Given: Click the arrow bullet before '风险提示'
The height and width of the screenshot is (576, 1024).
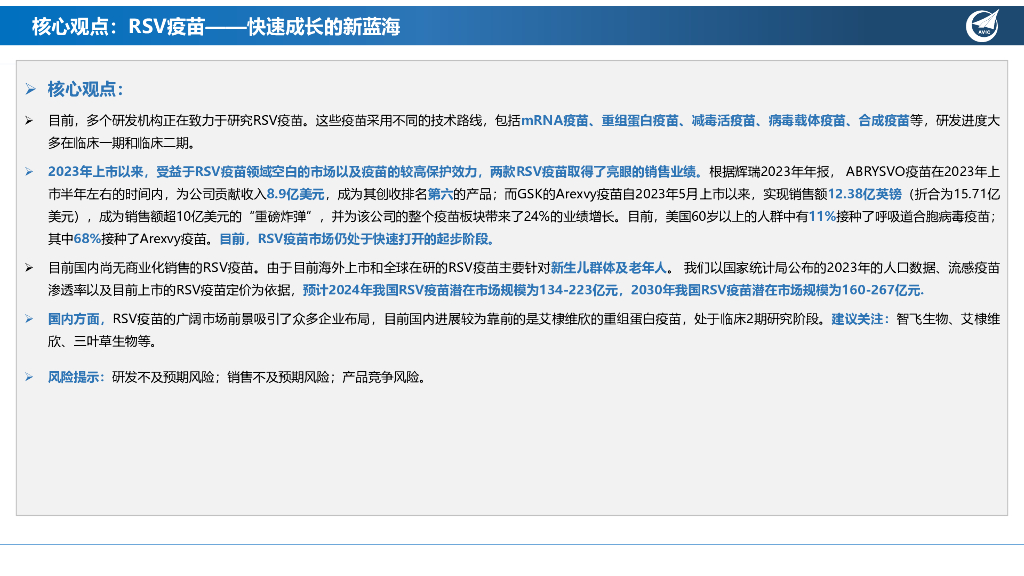Looking at the screenshot, I should click(29, 377).
